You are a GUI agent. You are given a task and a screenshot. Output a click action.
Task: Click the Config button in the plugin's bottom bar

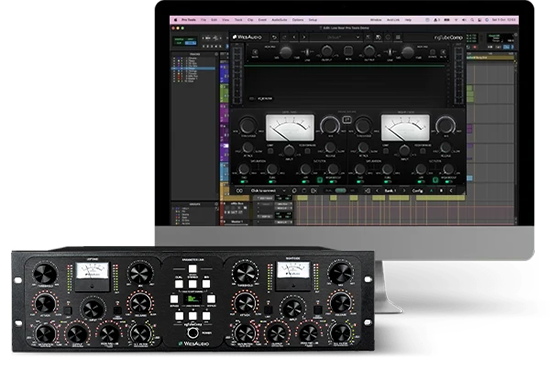[417, 190]
